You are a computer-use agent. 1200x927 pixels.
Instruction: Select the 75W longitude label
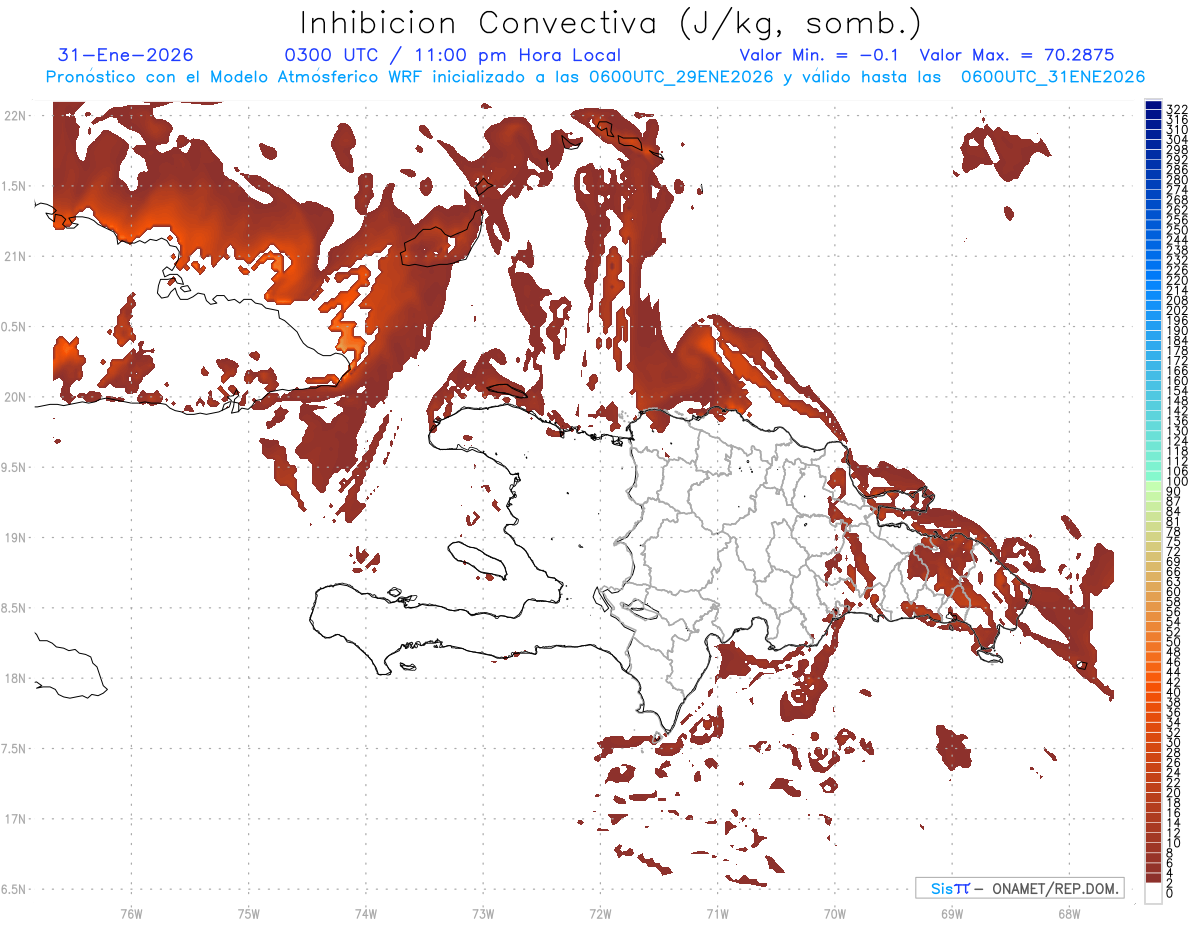[249, 913]
